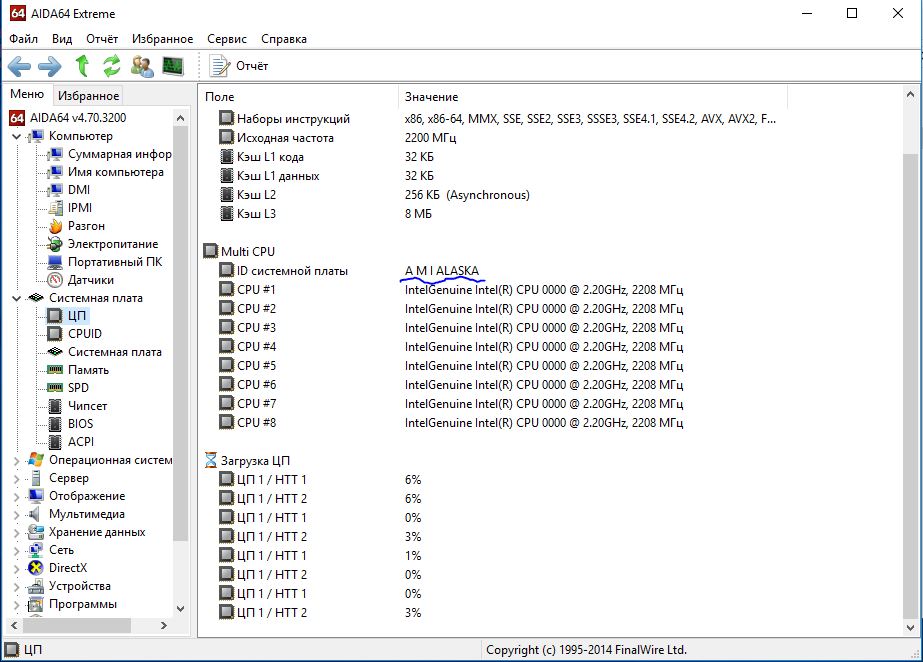Expand the DirectX tree node
The image size is (923, 662).
coord(16,568)
